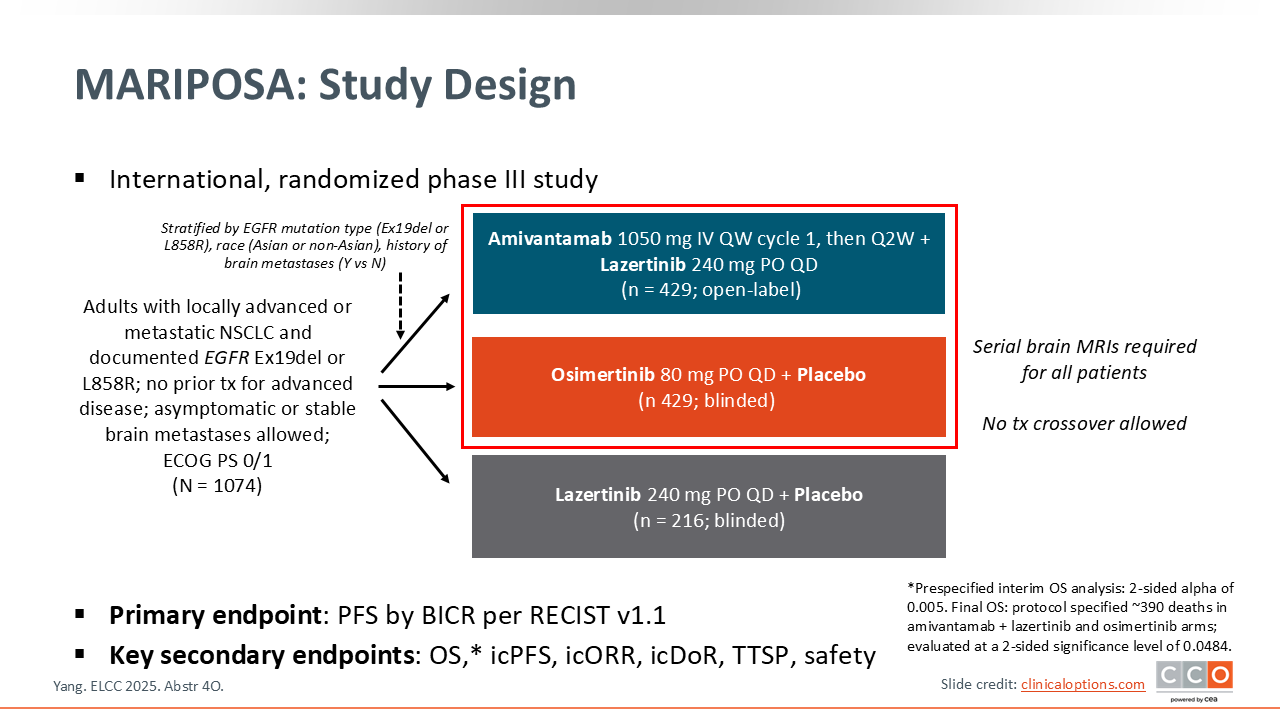Screen dimensions: 1280x720
Task: Click '(n 429; blinded)' text
Action: pos(708,401)
